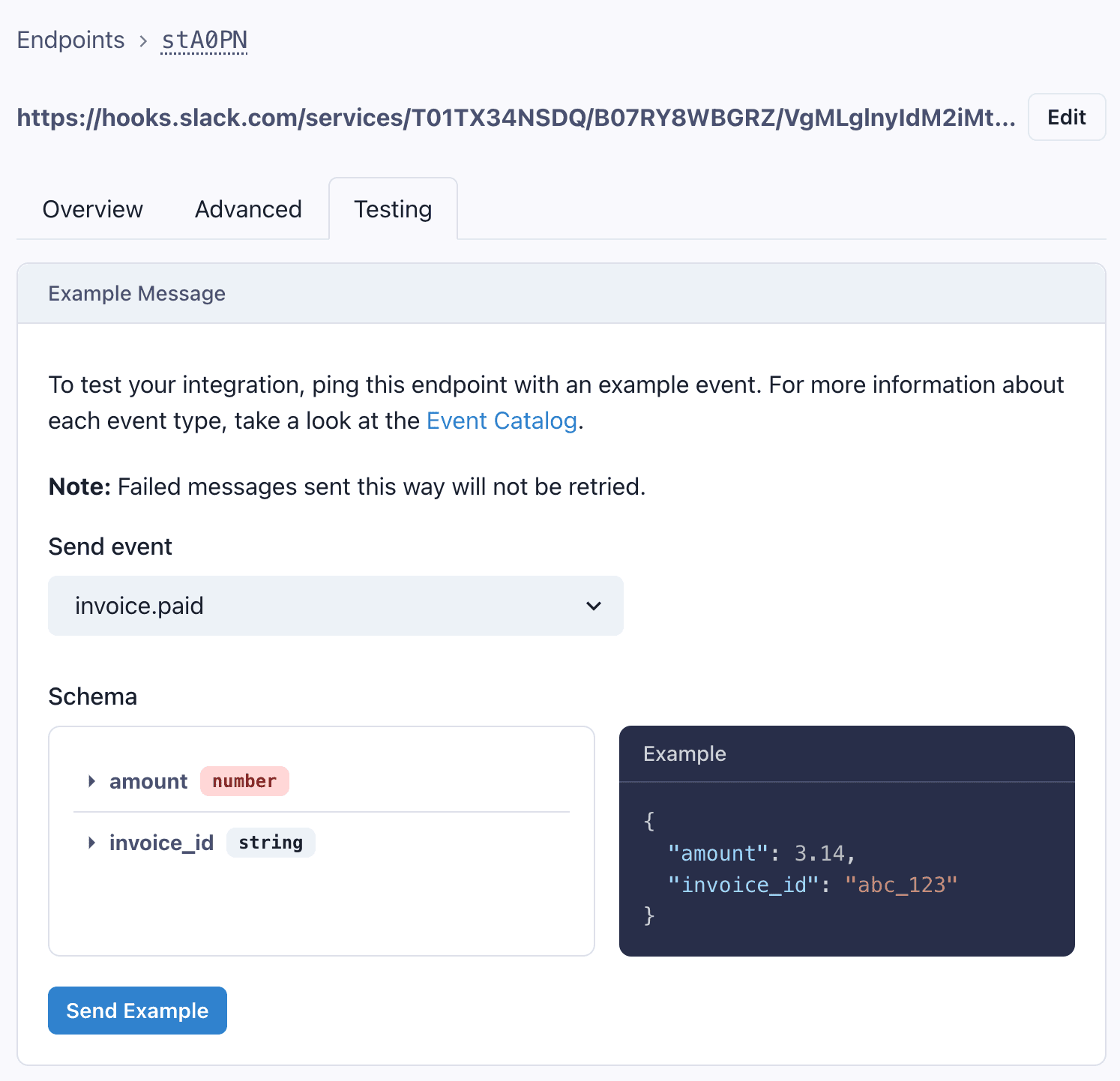Click the chevron arrow in Send event dropdown
The height and width of the screenshot is (1081, 1120).
click(x=594, y=606)
